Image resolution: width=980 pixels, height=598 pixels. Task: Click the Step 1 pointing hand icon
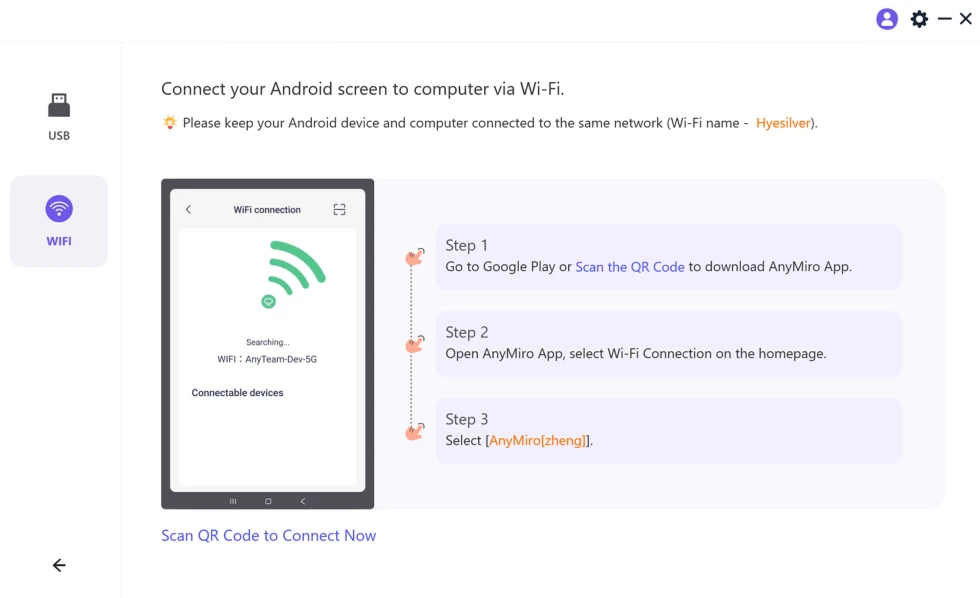415,257
